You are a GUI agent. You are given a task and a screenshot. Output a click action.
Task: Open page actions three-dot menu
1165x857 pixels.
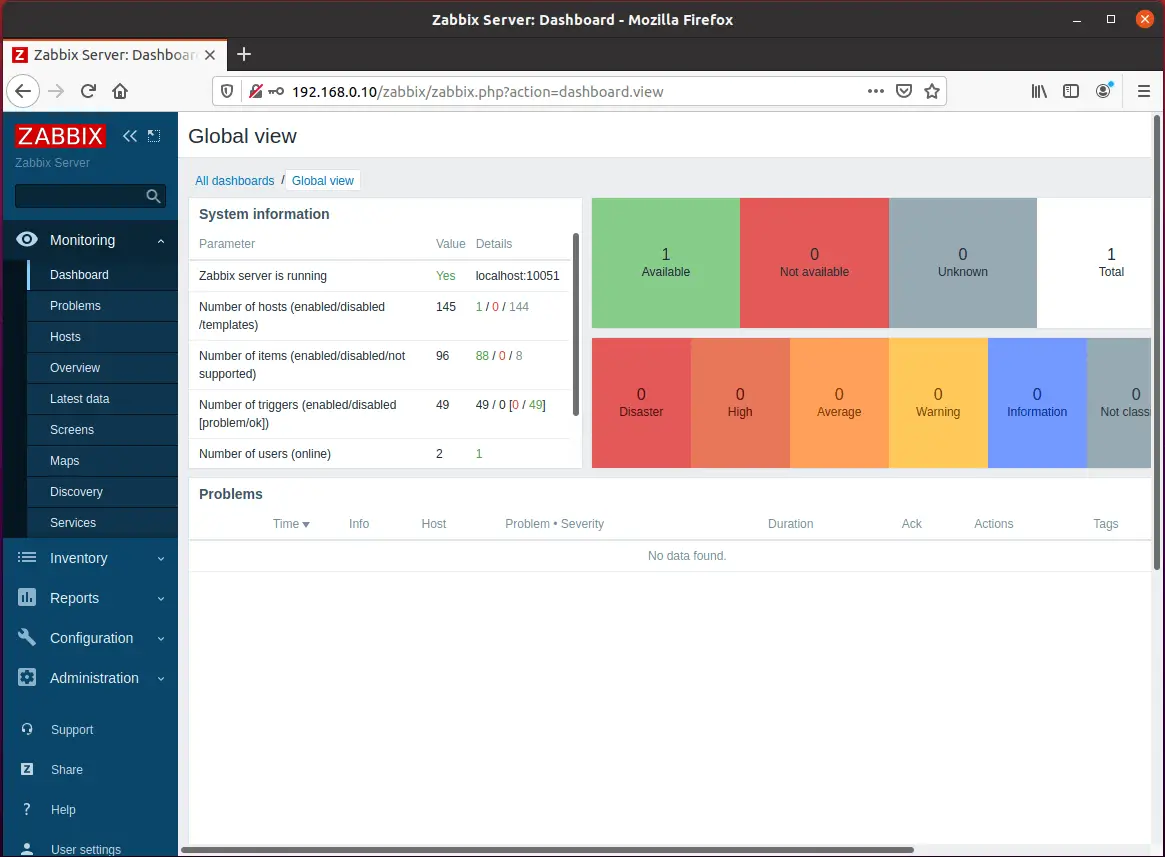point(876,91)
